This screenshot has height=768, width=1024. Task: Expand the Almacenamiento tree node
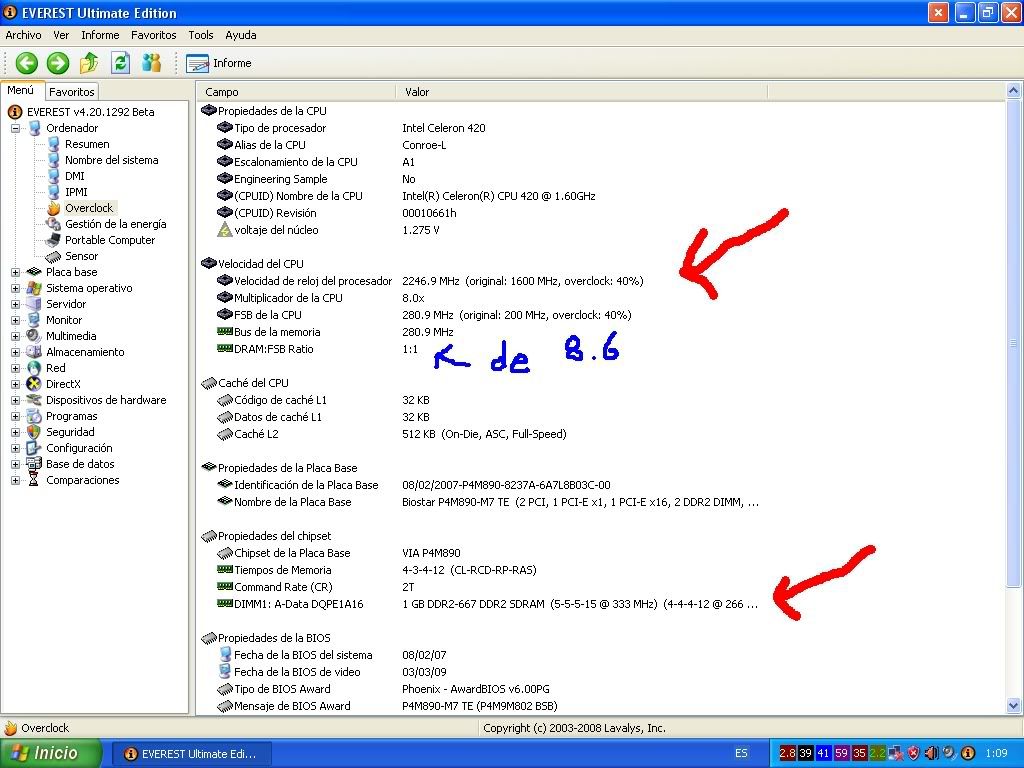[x=16, y=352]
